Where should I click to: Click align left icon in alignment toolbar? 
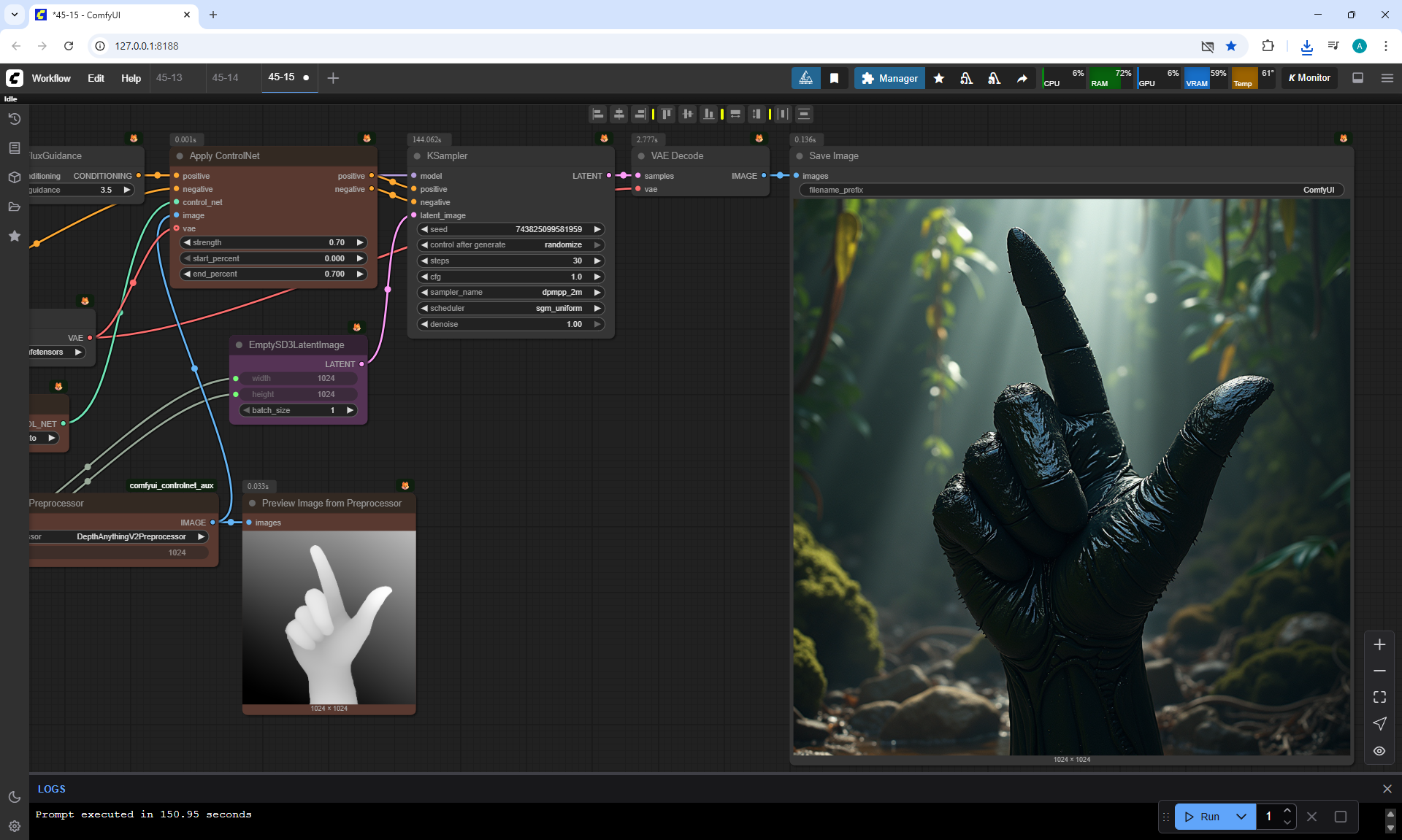[598, 114]
